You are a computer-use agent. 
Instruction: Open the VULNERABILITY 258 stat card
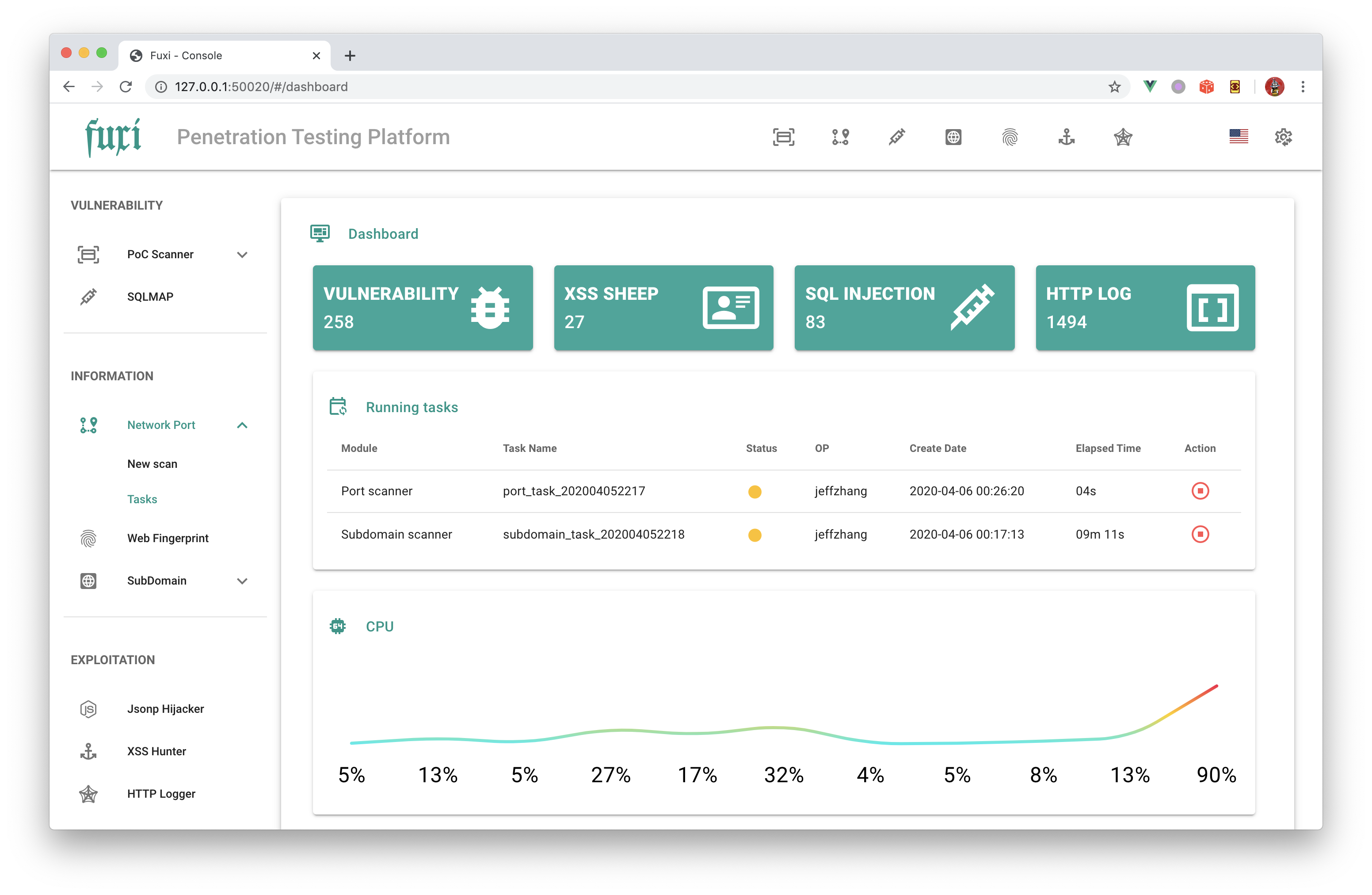423,308
